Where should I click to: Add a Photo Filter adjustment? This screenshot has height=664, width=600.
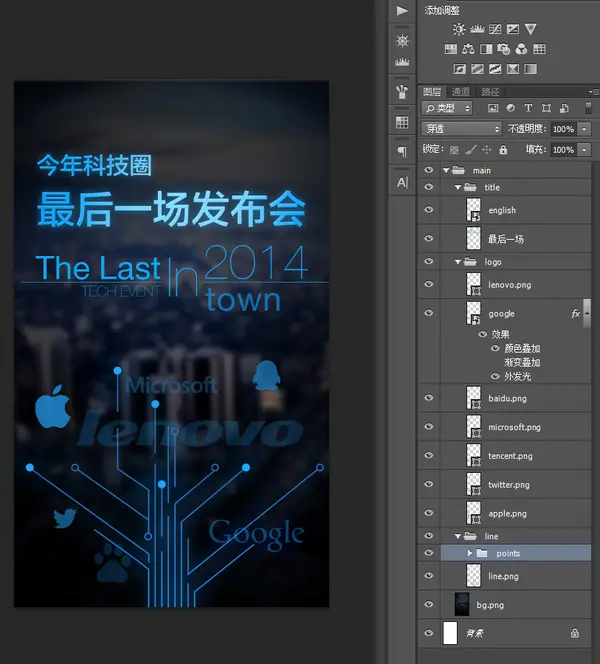(503, 49)
